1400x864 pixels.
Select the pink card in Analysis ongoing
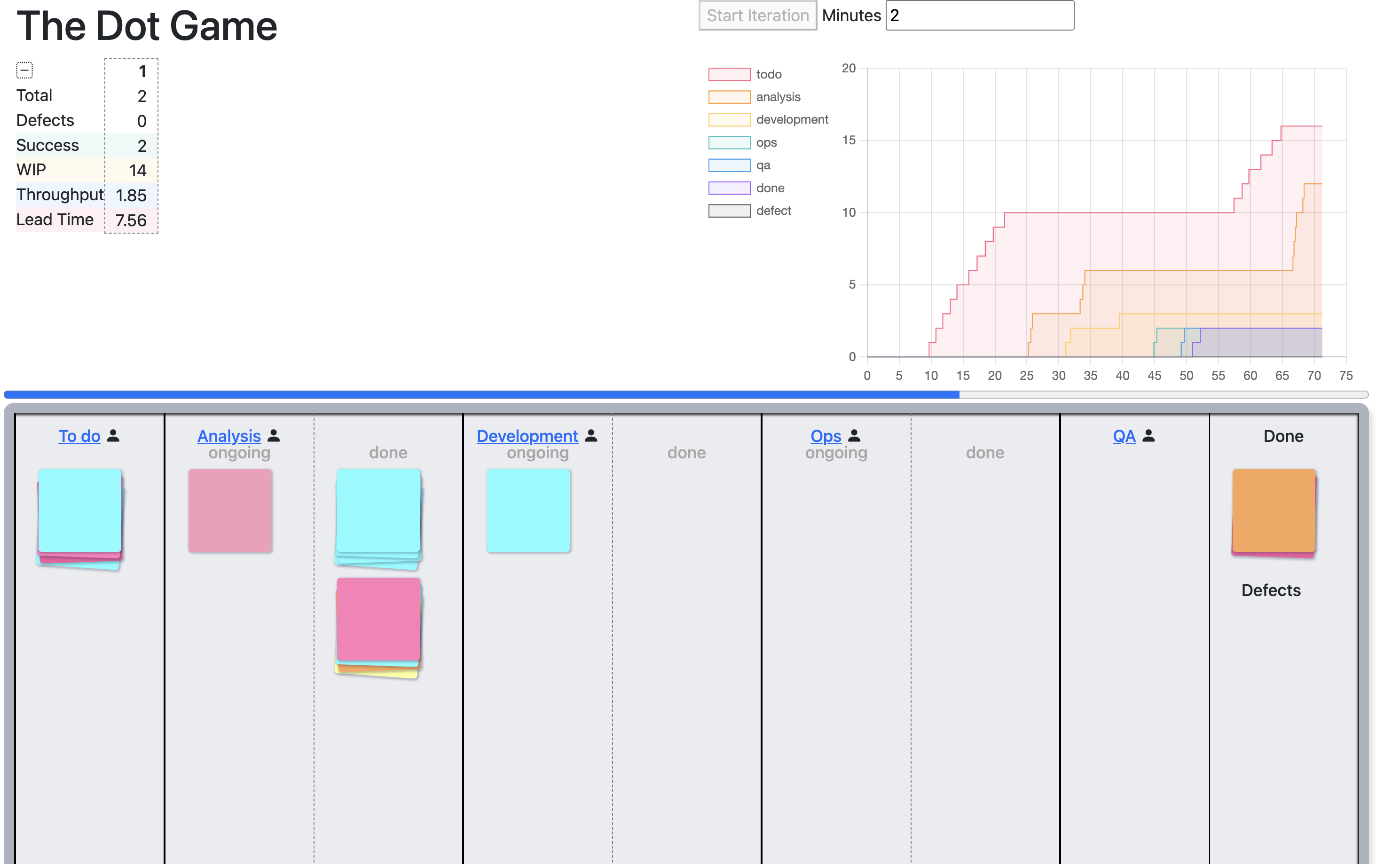[x=230, y=511]
